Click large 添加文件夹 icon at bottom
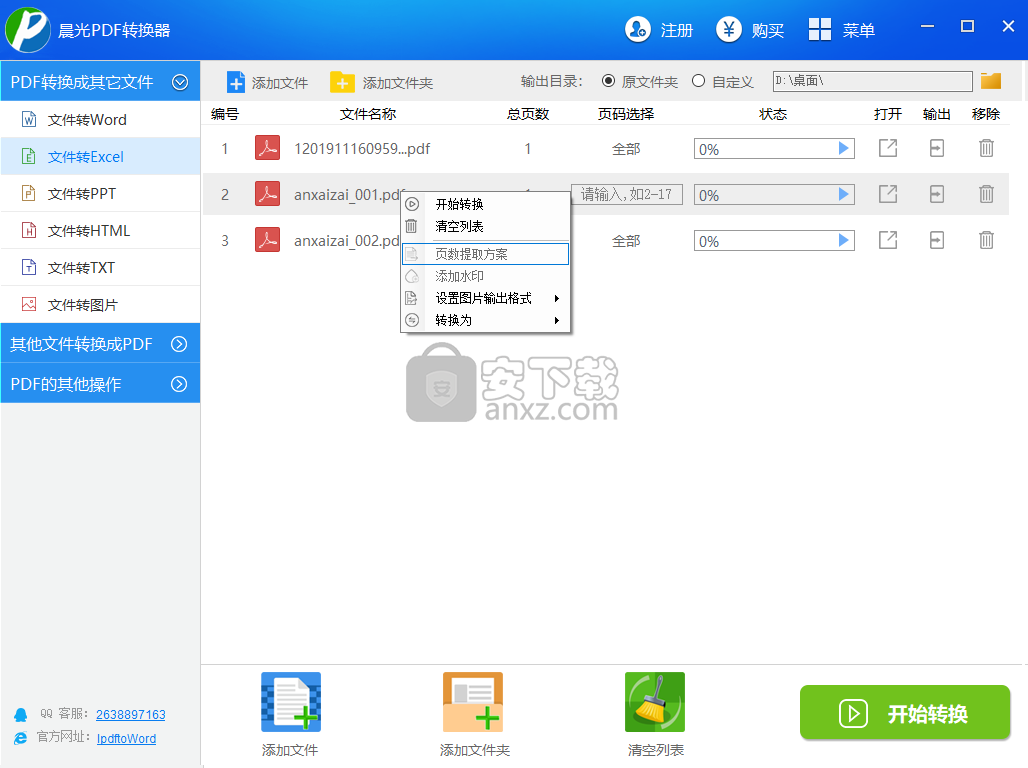The width and height of the screenshot is (1028, 768). click(473, 702)
